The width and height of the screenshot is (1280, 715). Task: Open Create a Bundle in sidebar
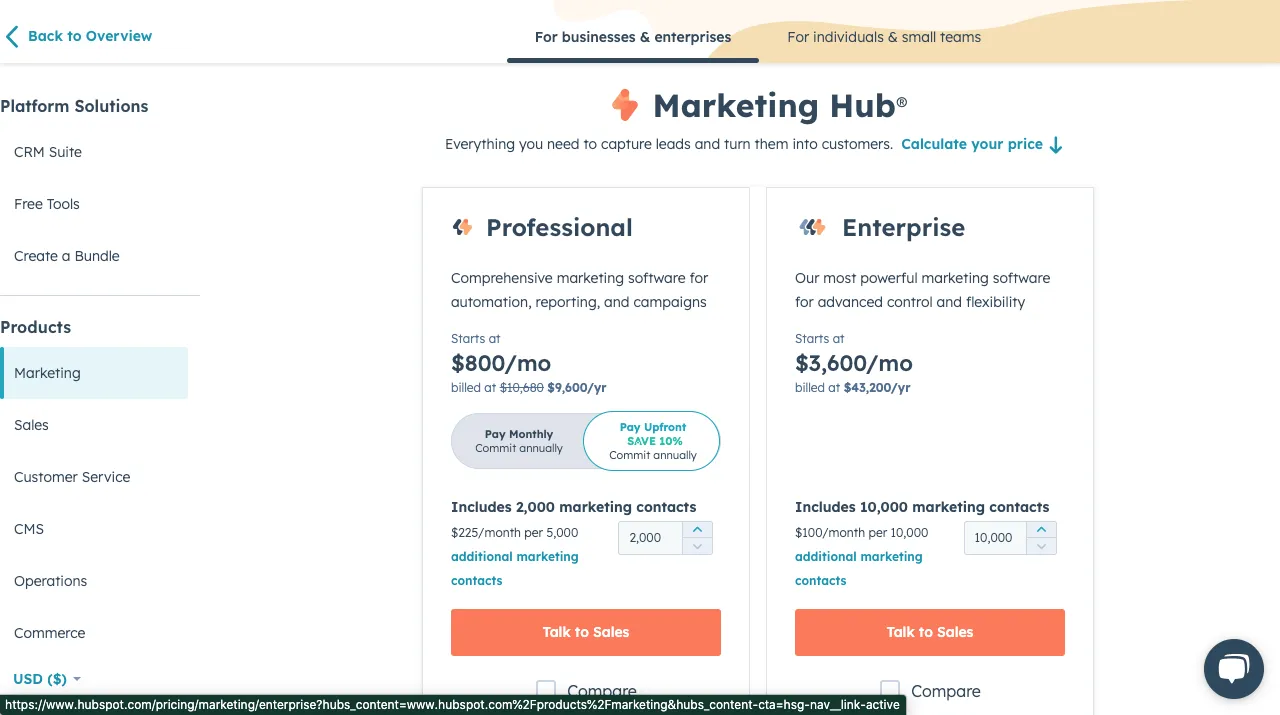[67, 256]
